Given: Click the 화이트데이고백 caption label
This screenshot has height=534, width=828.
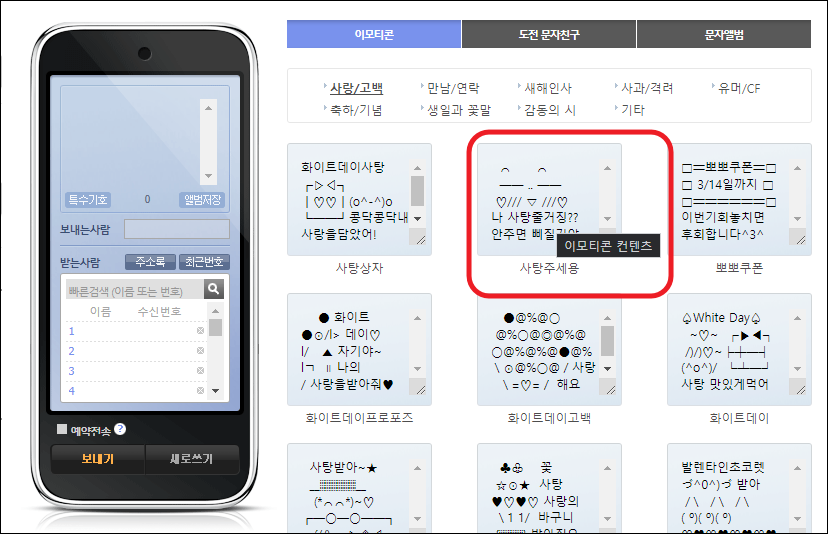Looking at the screenshot, I should coord(549,418).
